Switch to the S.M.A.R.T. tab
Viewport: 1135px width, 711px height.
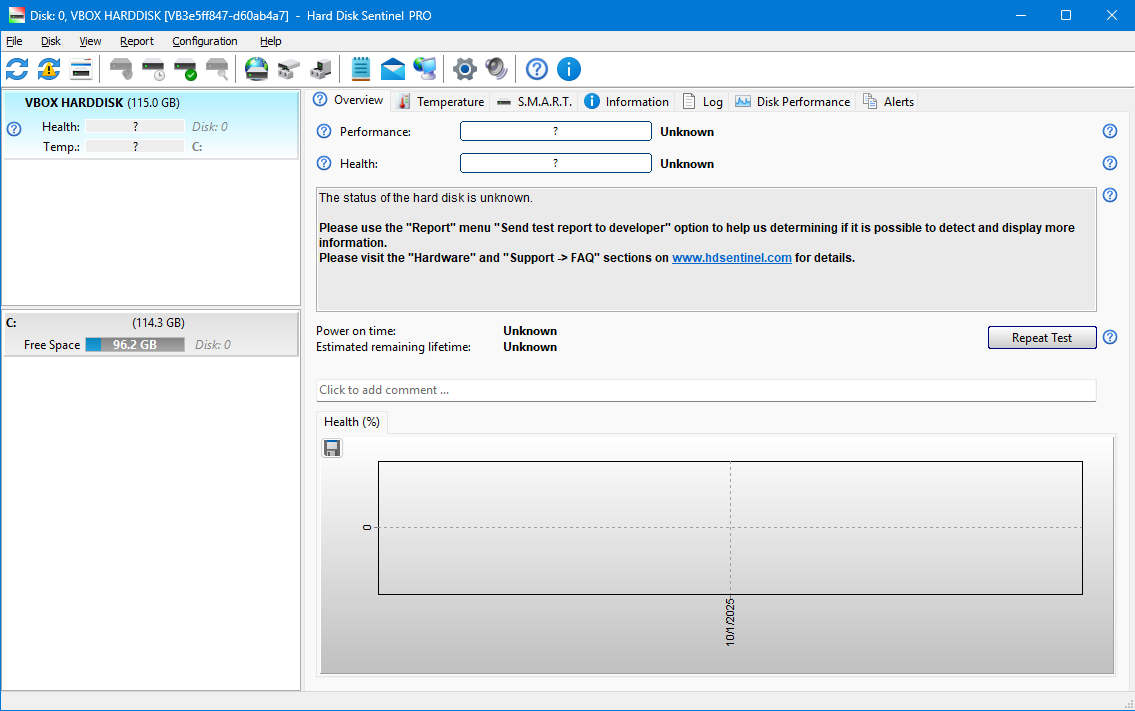click(534, 101)
